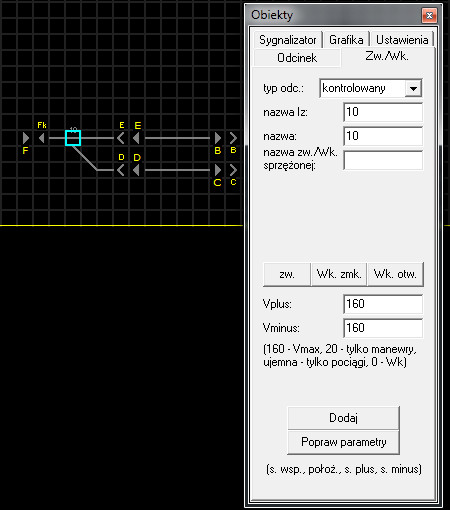This screenshot has height=510, width=450.
Task: Click filled signal B triangle on upper track
Action: (x=218, y=138)
